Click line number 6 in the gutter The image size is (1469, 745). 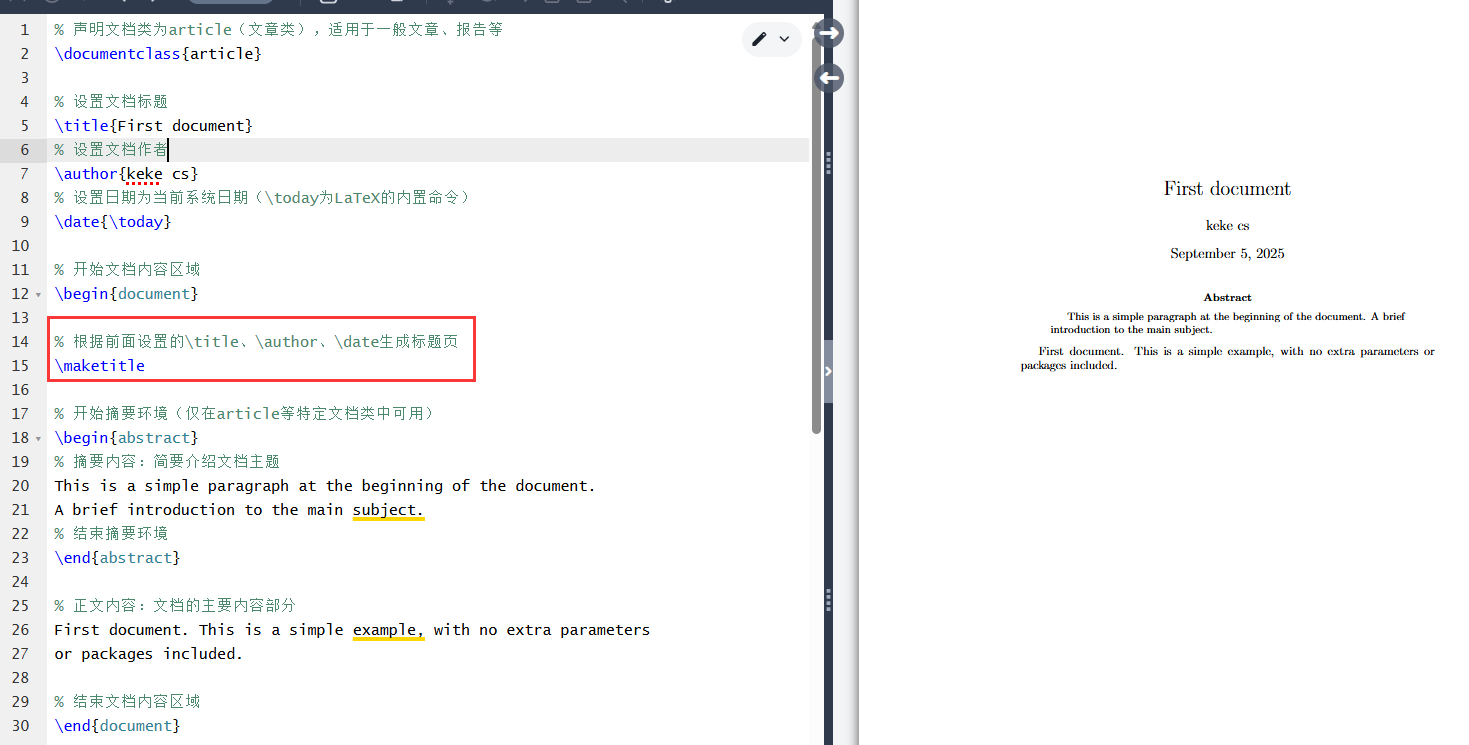point(25,150)
